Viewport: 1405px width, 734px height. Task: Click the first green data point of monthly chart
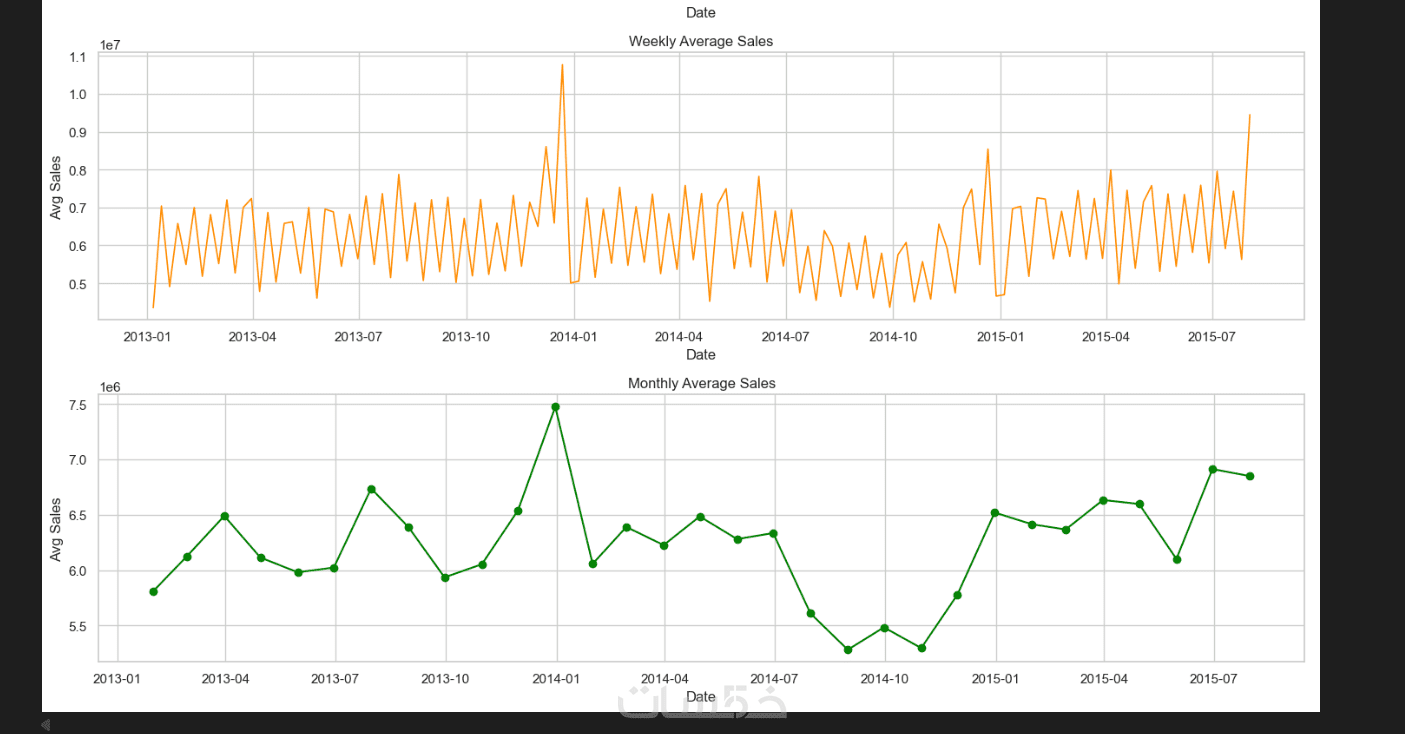click(153, 592)
